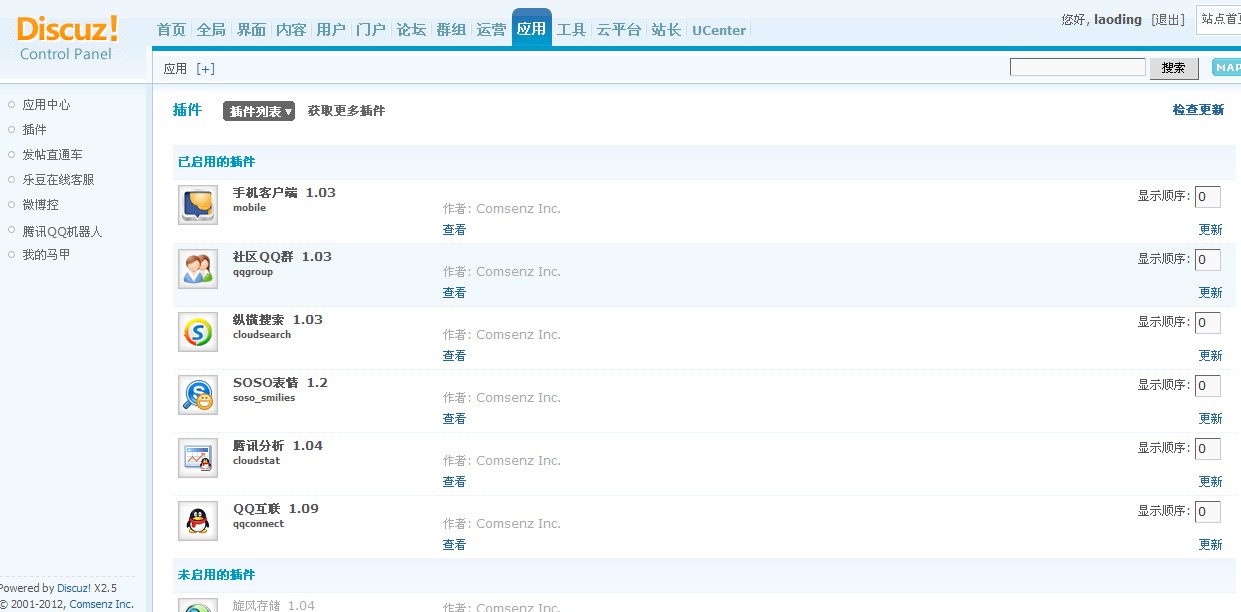Focus 显示顺序 field for 腾讯分析
Screen dimensions: 1241x612
click(x=1208, y=449)
